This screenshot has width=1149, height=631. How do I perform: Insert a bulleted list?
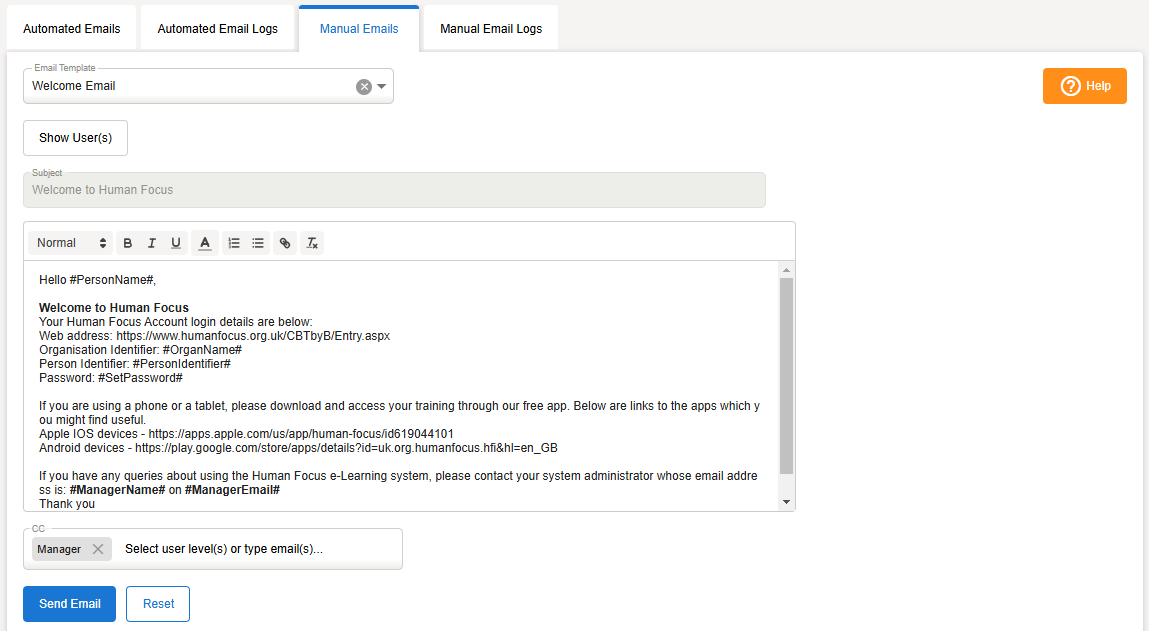258,243
